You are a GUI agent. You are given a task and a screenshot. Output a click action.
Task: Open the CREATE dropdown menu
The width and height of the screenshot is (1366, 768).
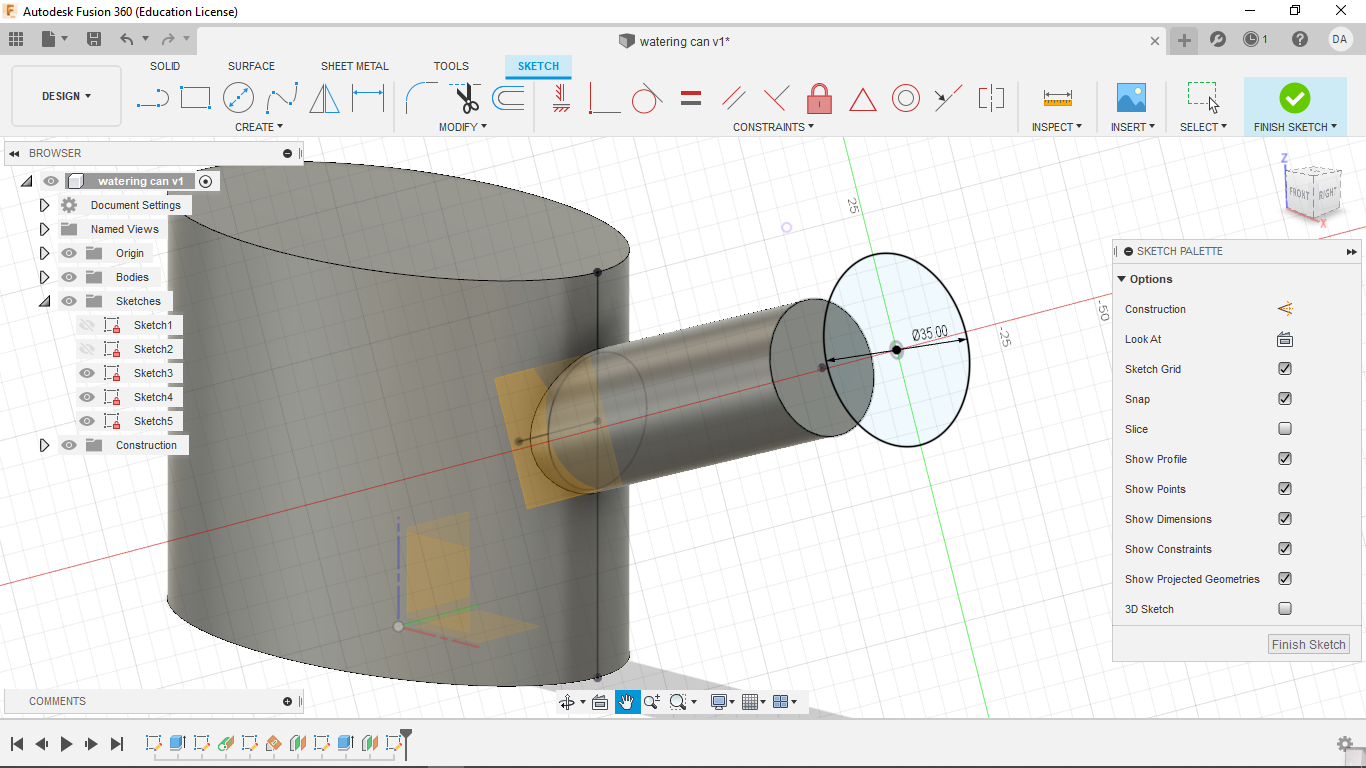tap(259, 127)
